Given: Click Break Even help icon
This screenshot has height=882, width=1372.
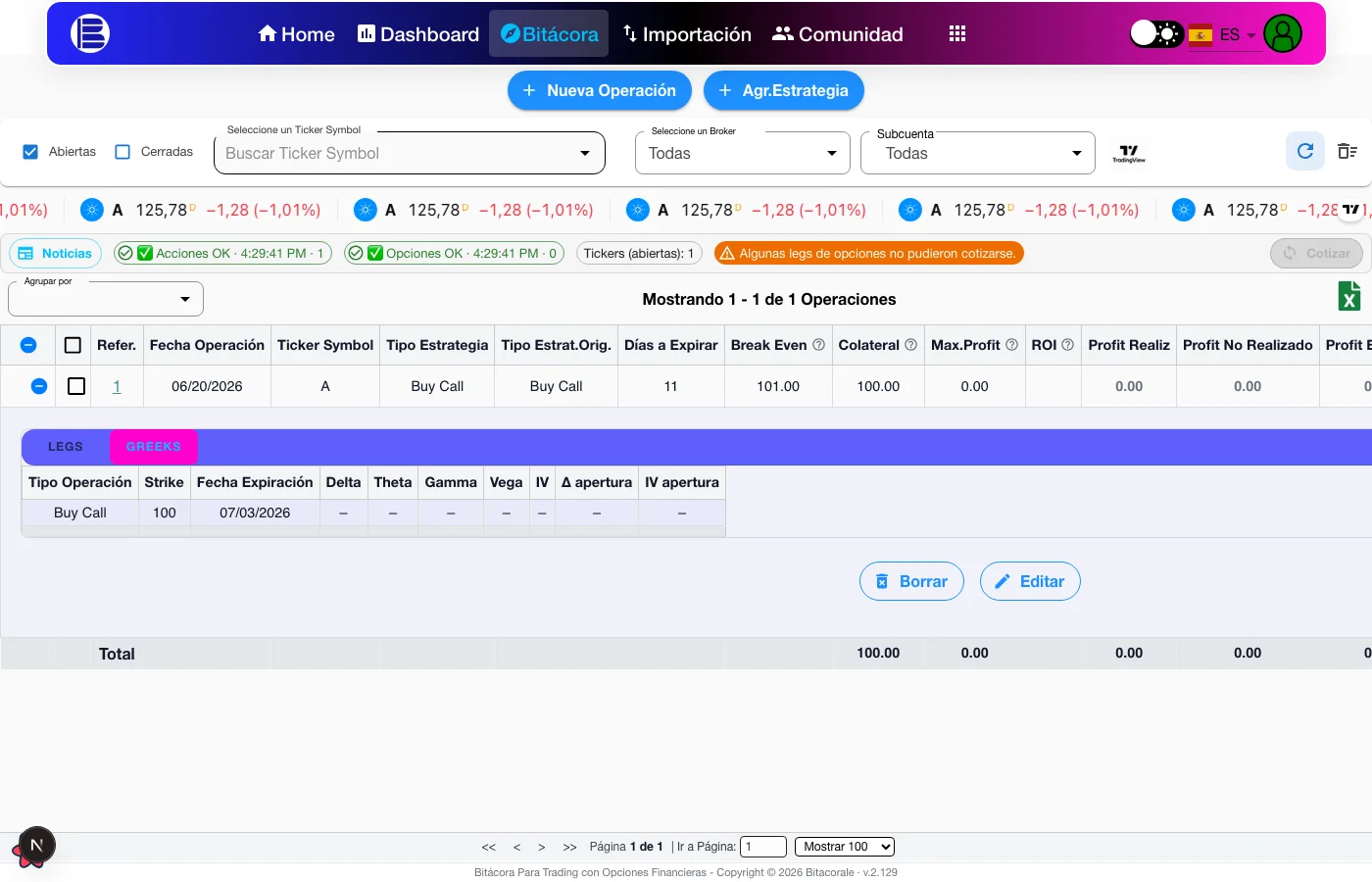Looking at the screenshot, I should 818,345.
